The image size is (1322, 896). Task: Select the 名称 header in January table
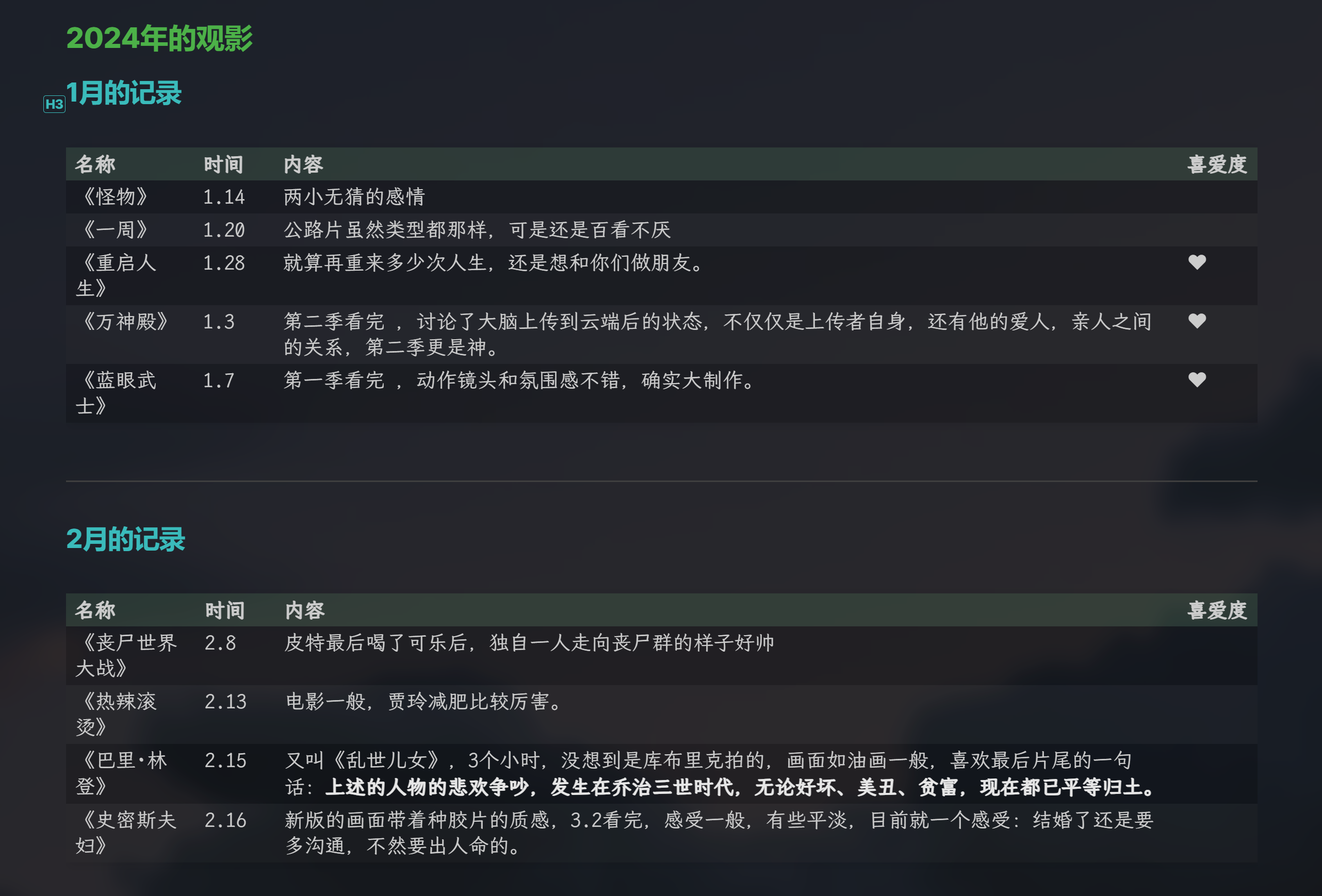tap(95, 165)
